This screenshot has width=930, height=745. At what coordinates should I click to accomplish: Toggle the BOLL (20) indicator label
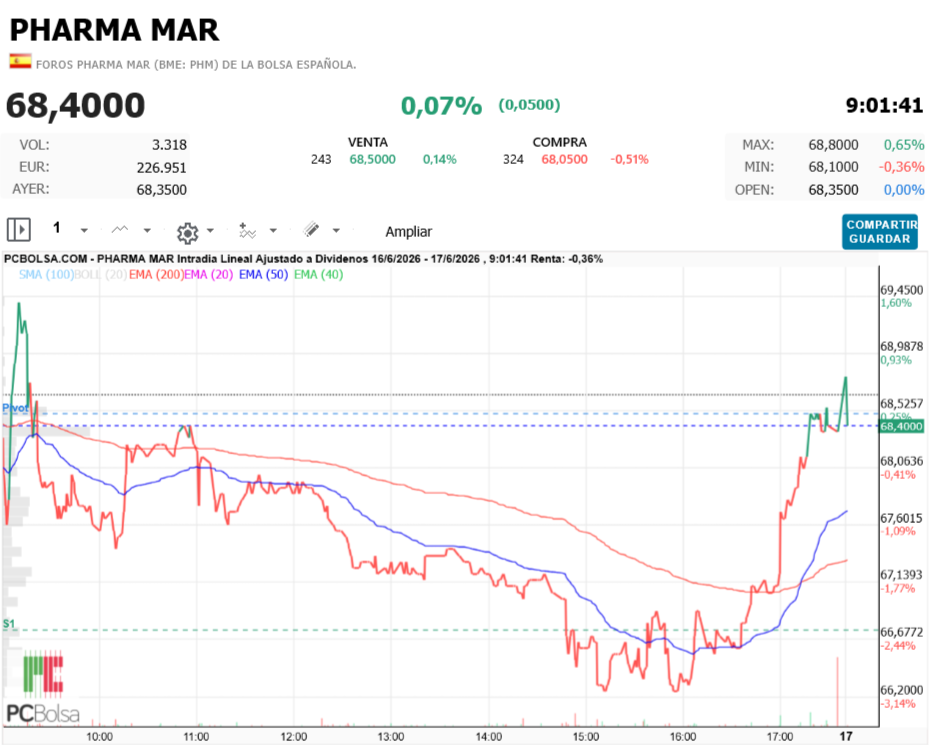101,274
